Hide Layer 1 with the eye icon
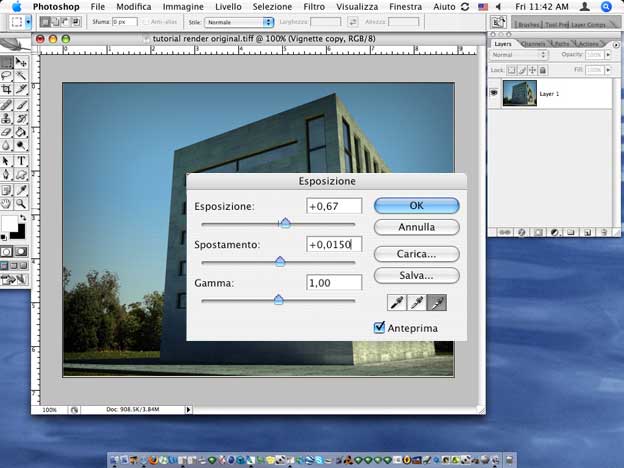 [494, 92]
